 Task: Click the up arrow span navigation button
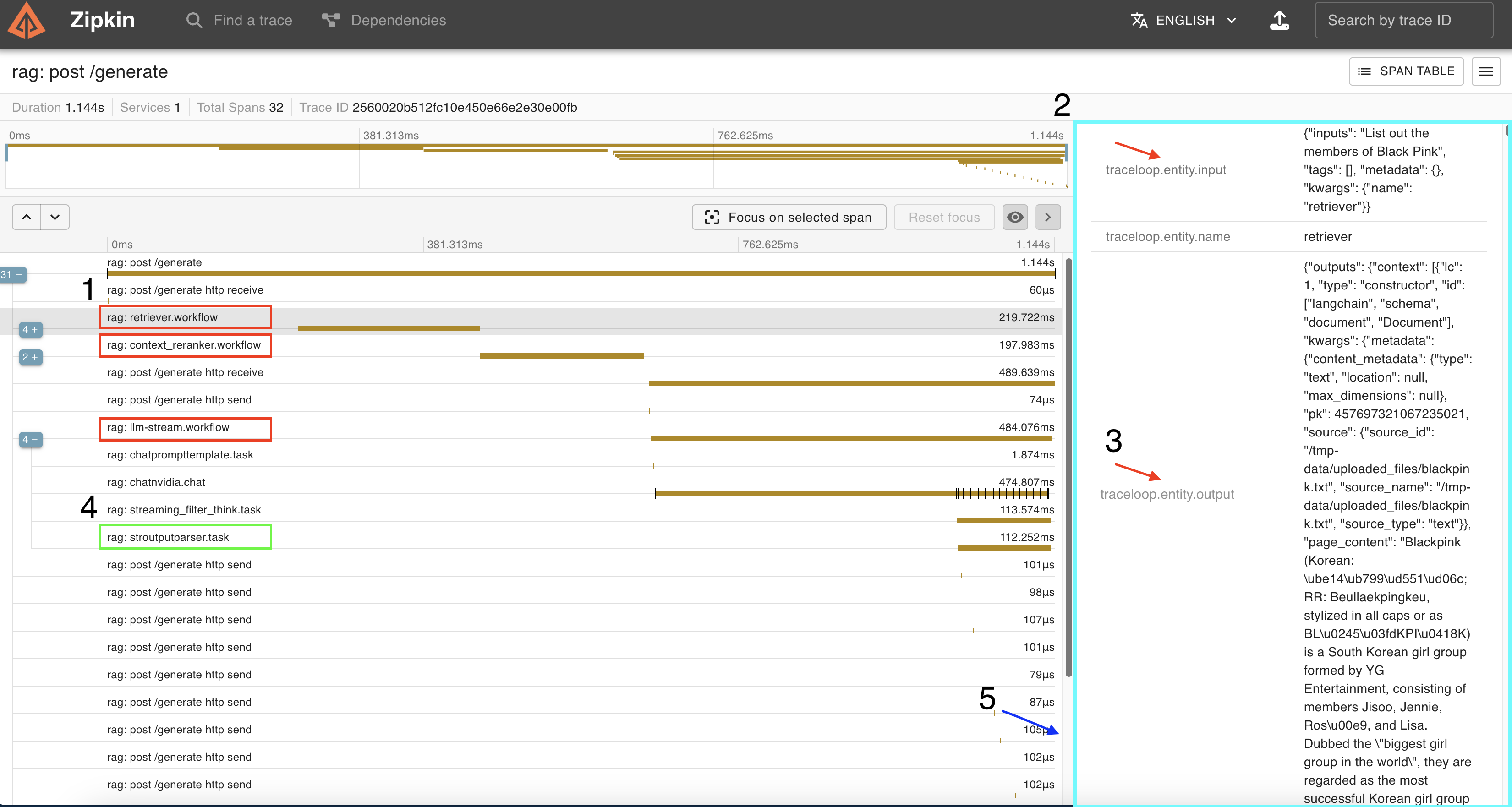coord(27,217)
